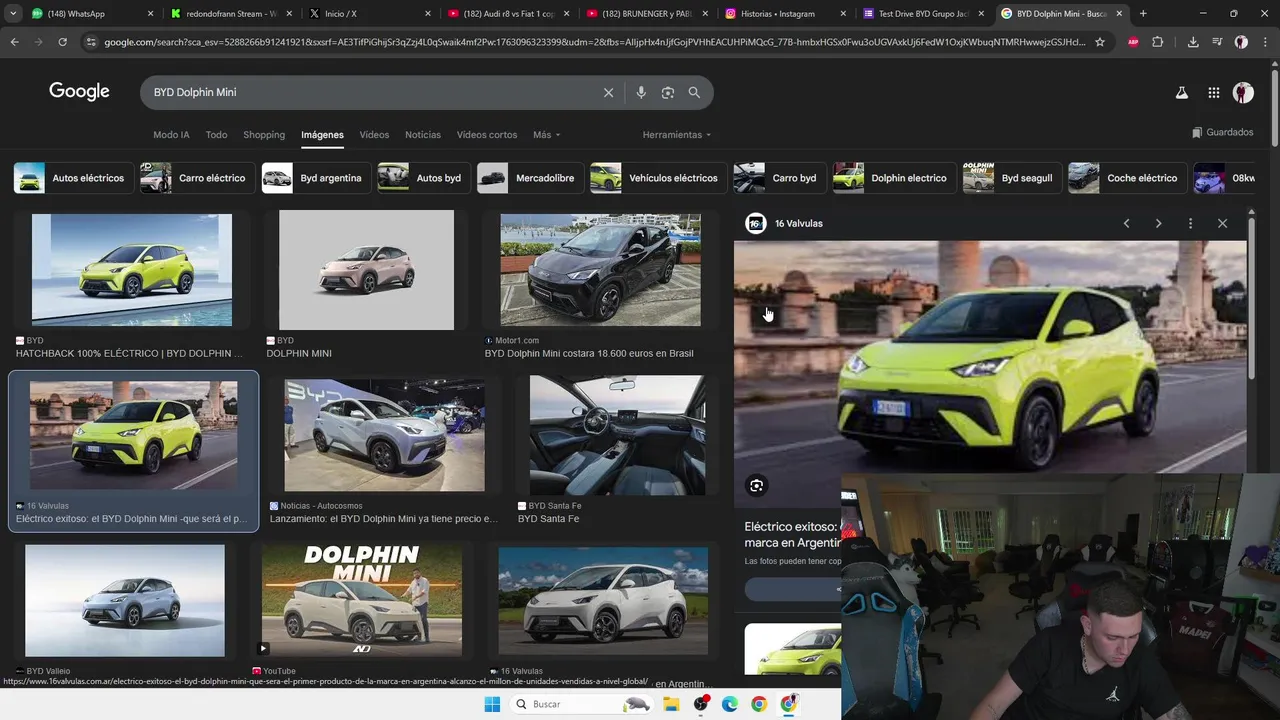The image size is (1280, 720).
Task: Switch to Test Drive BYD browser tab
Action: pos(924,14)
